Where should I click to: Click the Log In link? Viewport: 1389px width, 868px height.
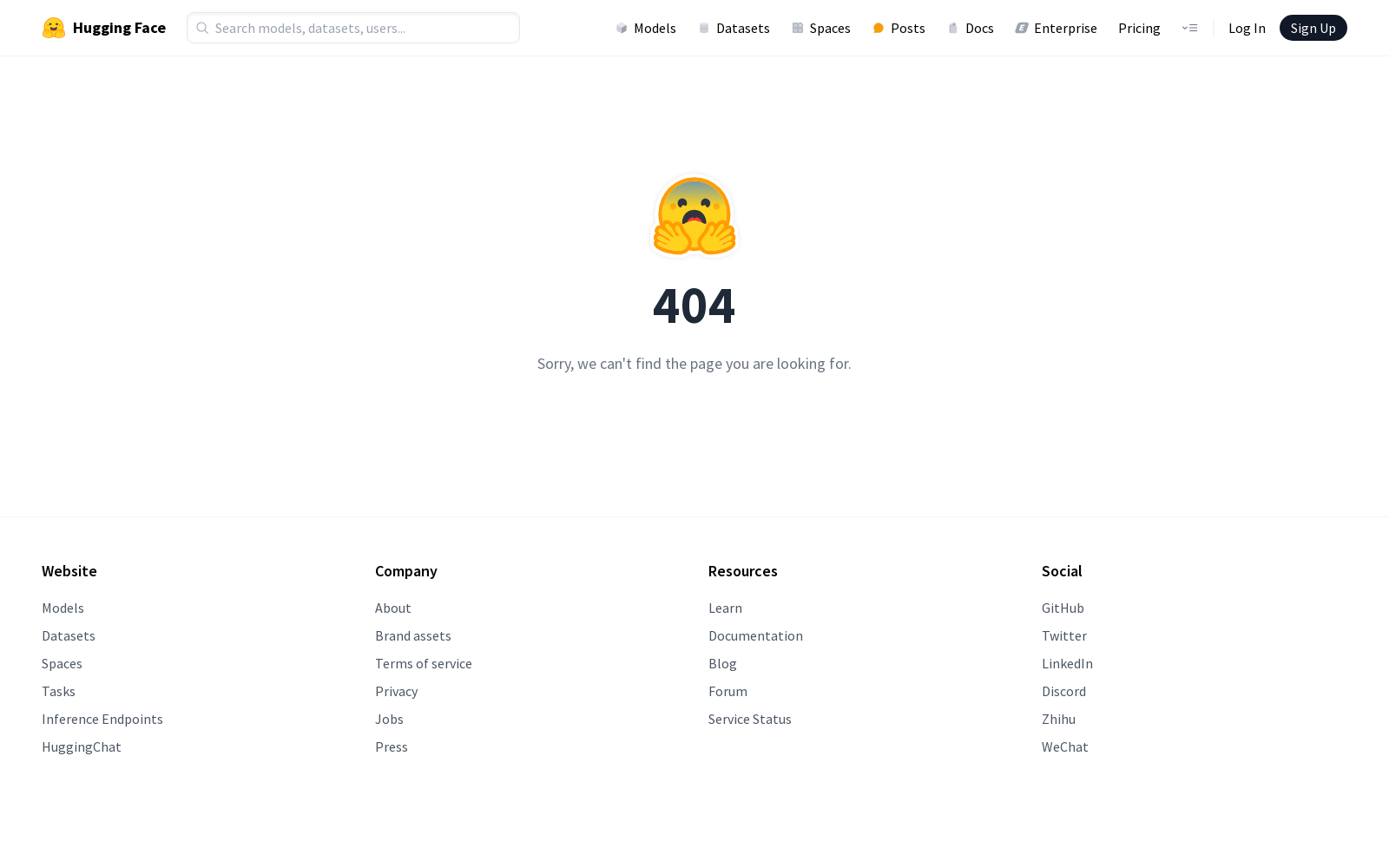click(x=1247, y=28)
